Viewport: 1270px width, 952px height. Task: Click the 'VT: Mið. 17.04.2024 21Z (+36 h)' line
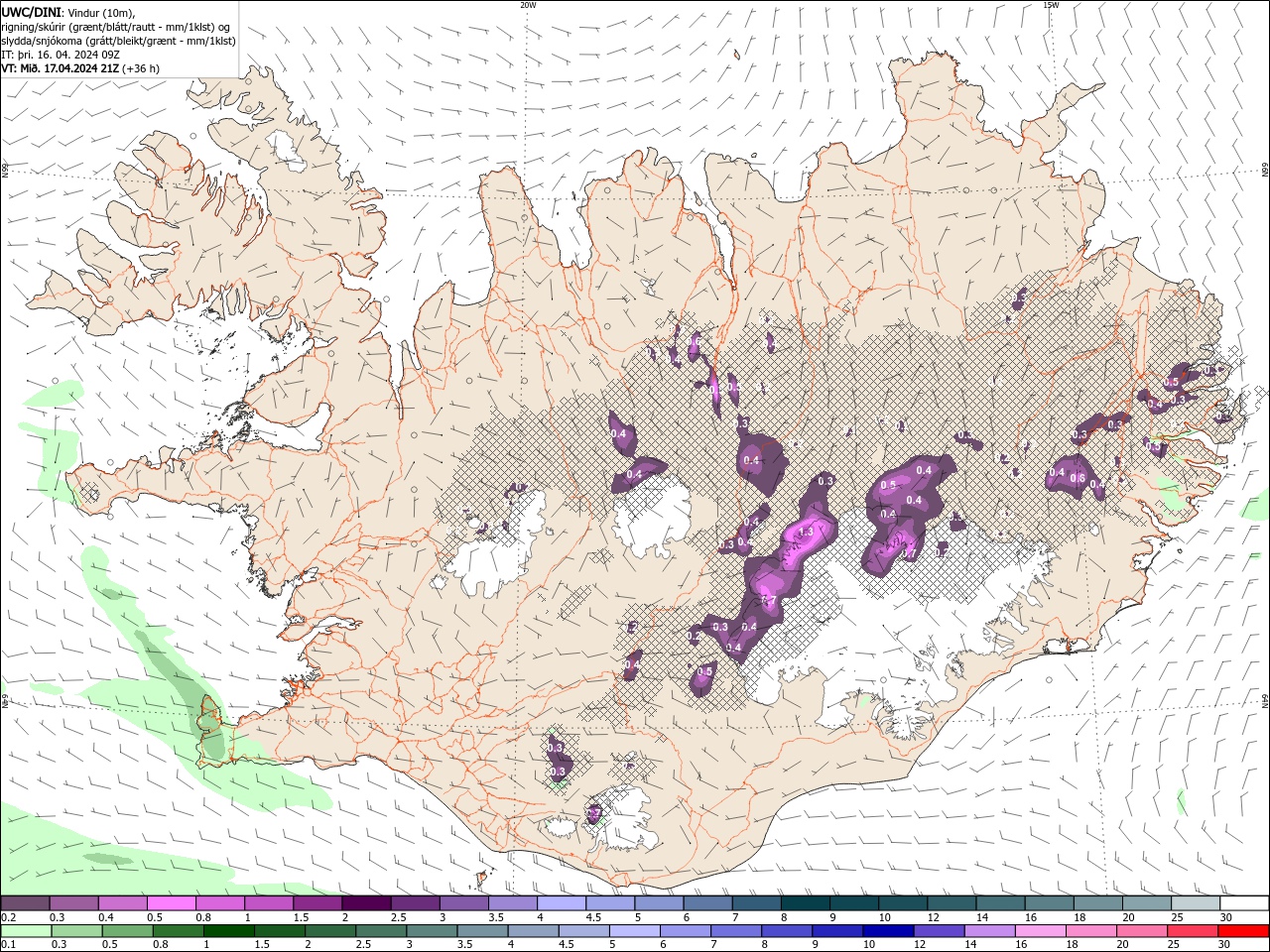click(80, 68)
